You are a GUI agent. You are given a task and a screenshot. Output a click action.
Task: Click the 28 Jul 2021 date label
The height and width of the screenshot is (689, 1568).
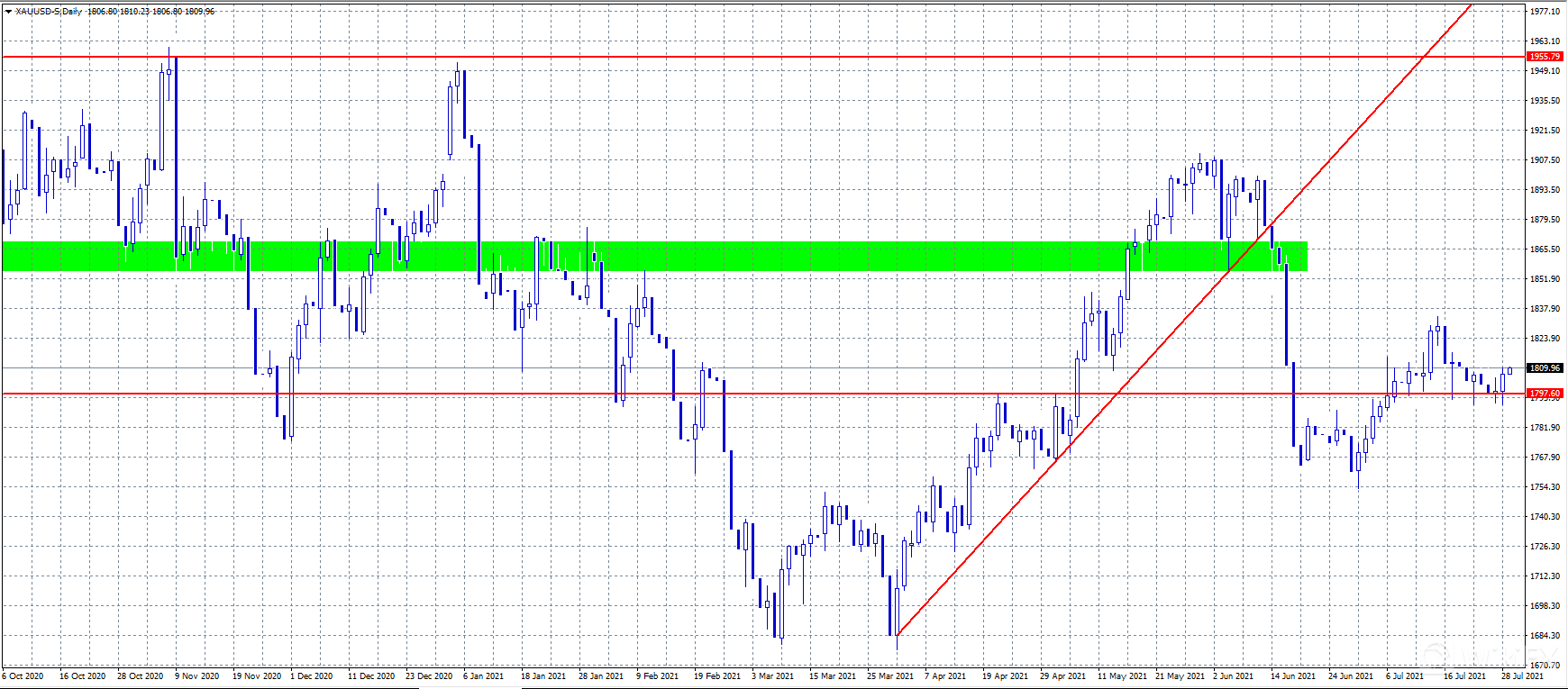coord(1522,675)
